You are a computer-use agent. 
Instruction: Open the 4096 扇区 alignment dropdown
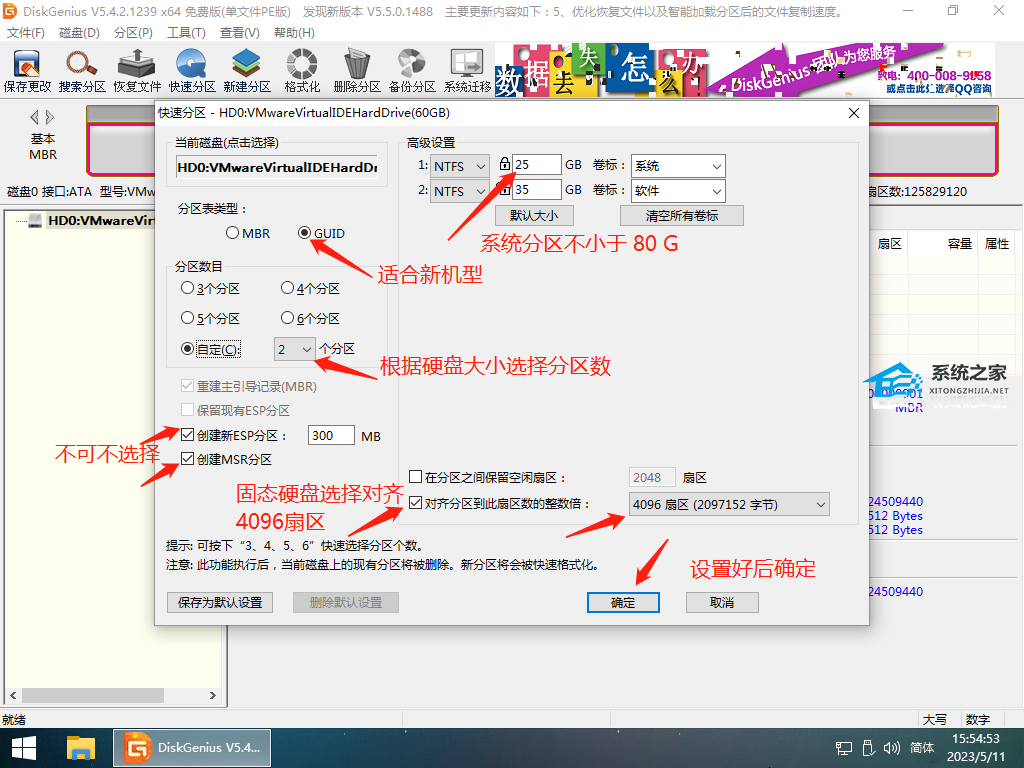[x=729, y=504]
